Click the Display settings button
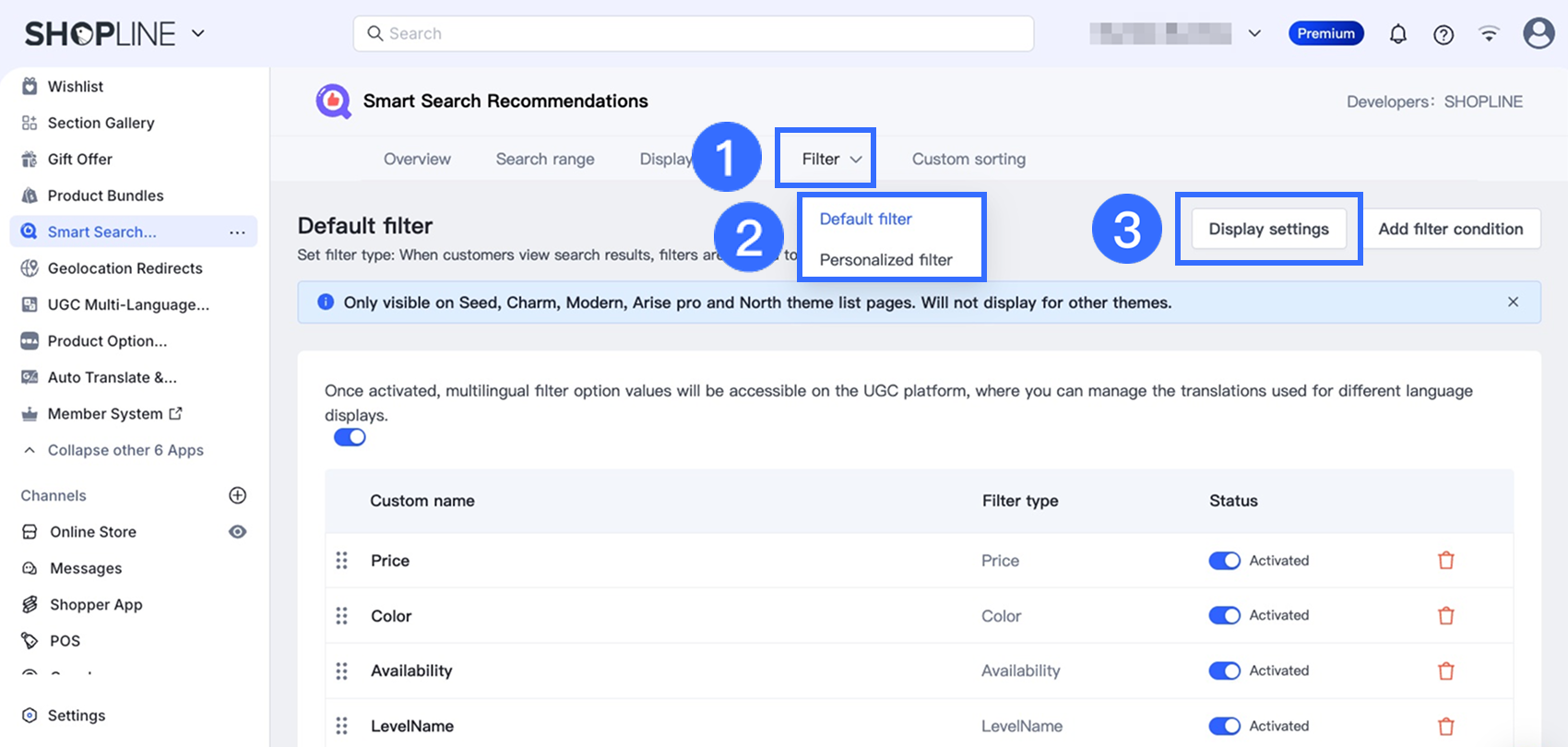 click(x=1268, y=229)
